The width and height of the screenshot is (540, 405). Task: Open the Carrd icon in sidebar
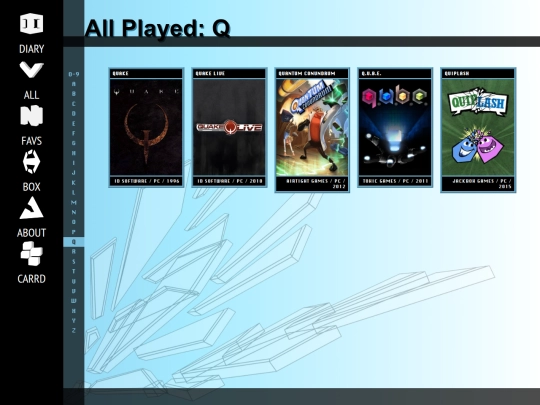click(31, 253)
